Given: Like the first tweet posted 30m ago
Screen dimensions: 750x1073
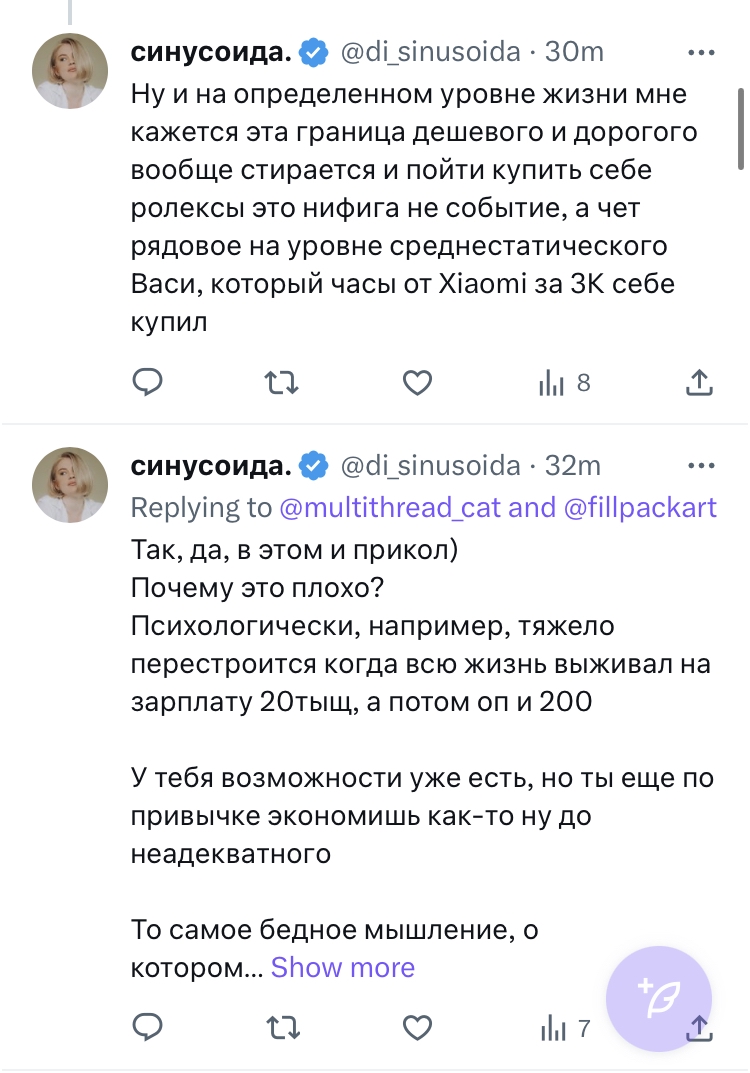Looking at the screenshot, I should [x=416, y=383].
